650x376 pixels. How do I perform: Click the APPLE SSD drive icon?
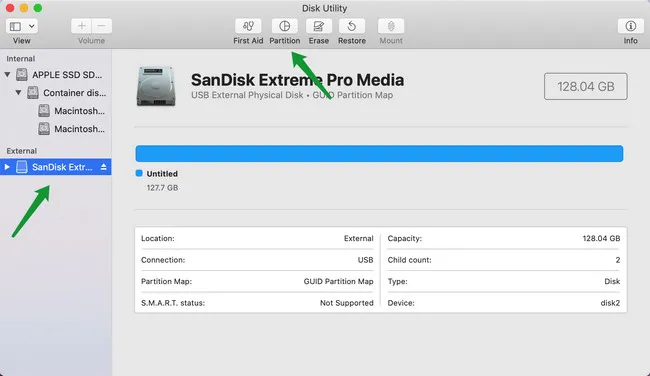22,75
